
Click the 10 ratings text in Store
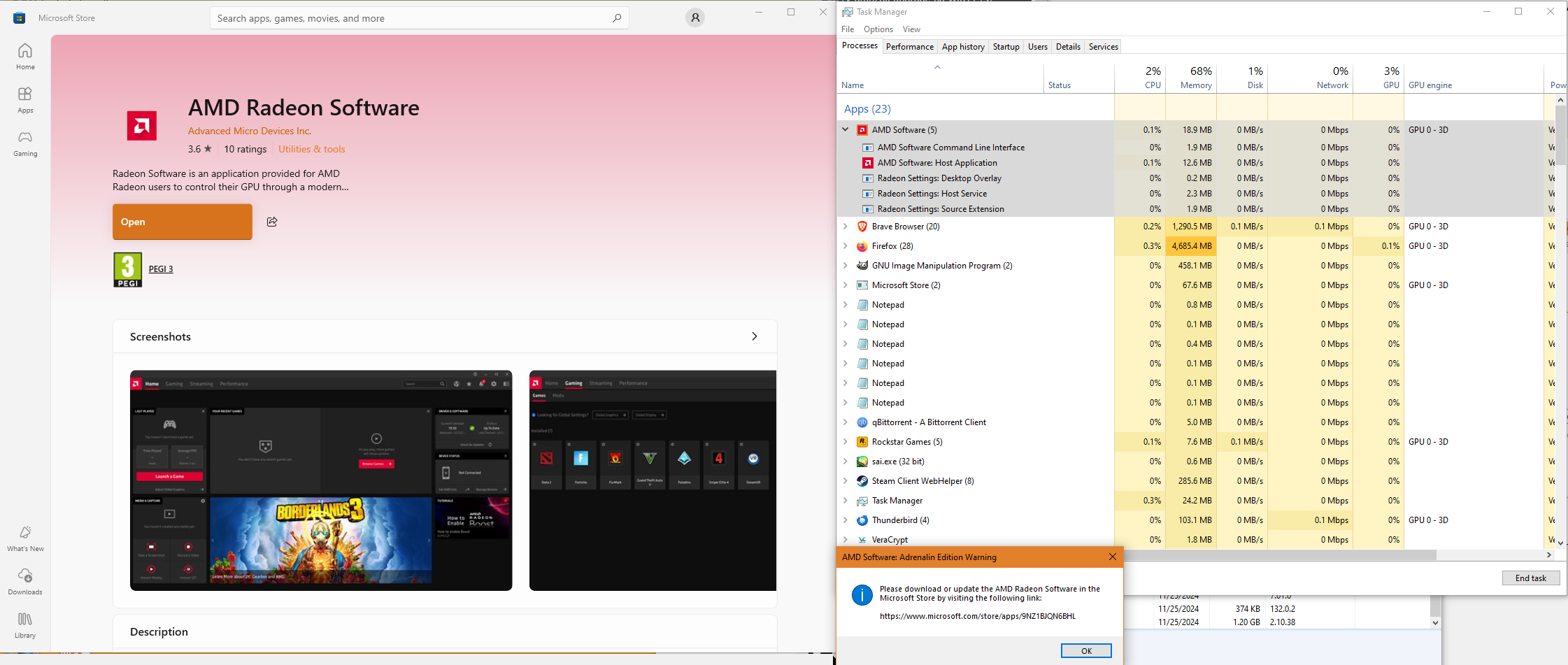pyautogui.click(x=245, y=149)
